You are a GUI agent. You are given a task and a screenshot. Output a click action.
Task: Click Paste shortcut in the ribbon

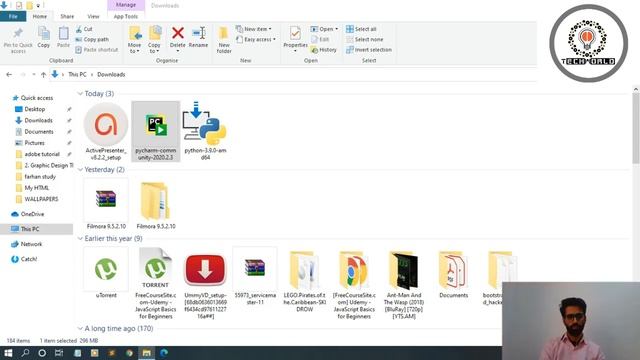pyautogui.click(x=97, y=50)
